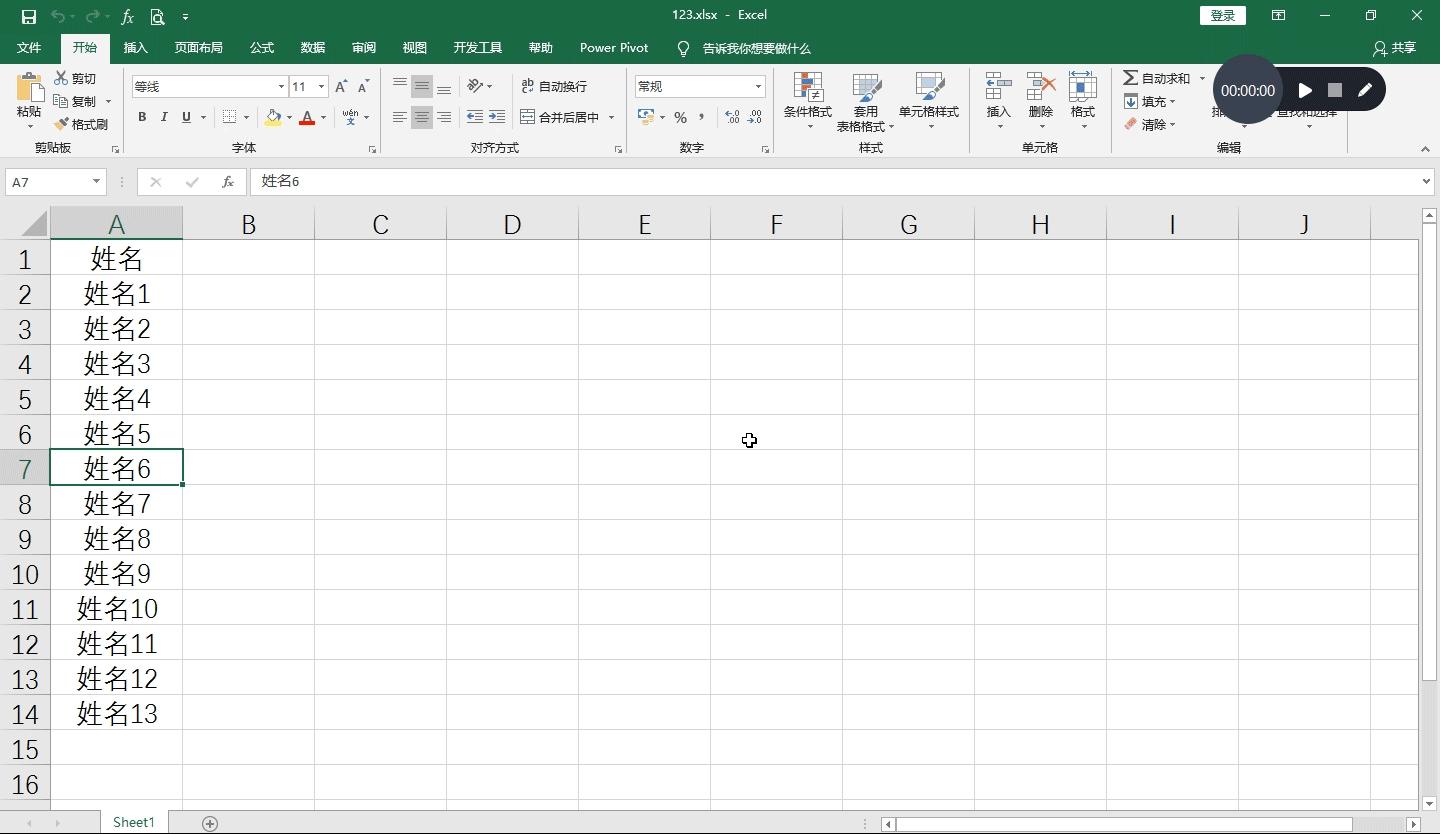Toggle bold formatting
1440x834 pixels.
point(142,117)
